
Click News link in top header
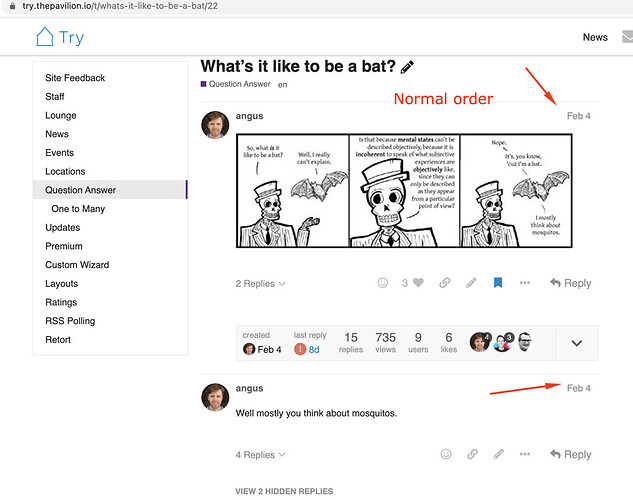tap(595, 37)
